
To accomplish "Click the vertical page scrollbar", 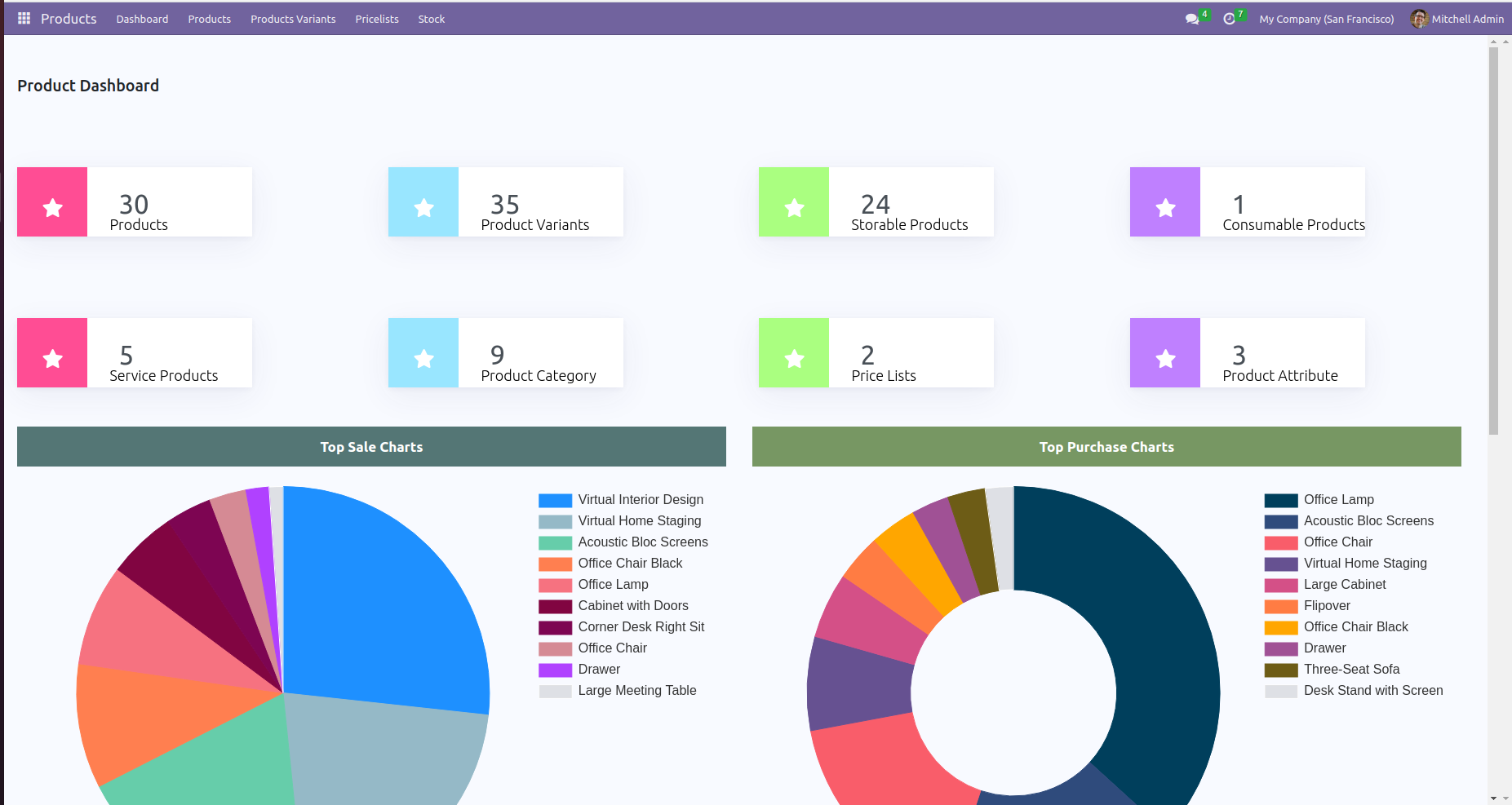I will [x=1493, y=241].
